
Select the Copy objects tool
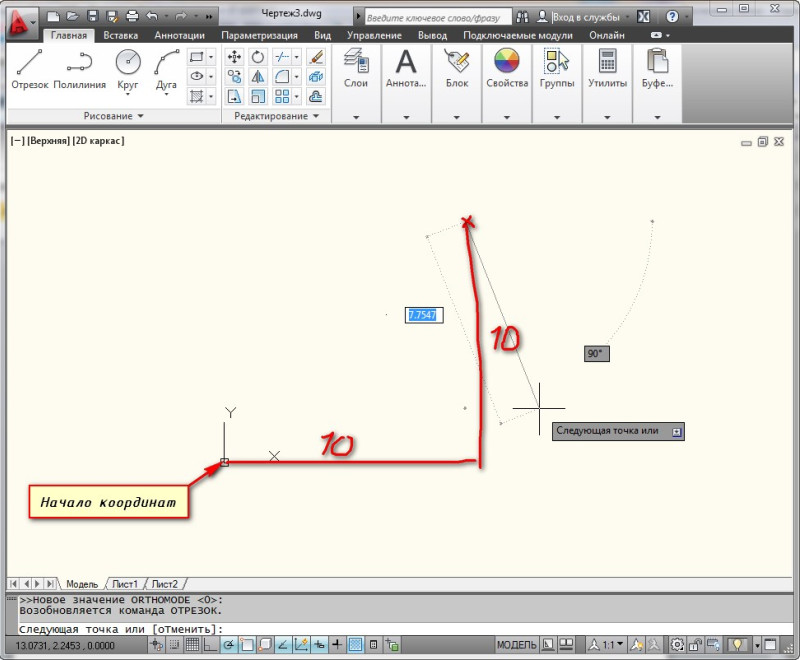[x=234, y=77]
